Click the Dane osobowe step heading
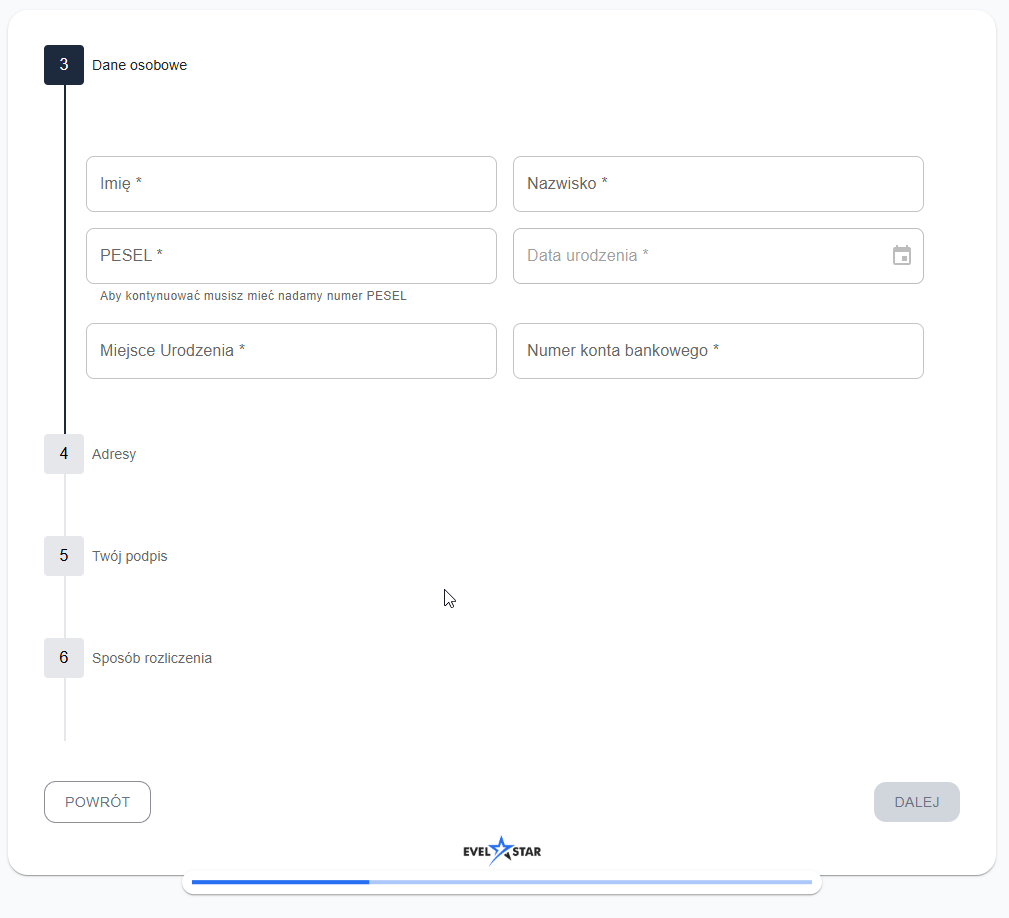1009x918 pixels. pos(139,65)
